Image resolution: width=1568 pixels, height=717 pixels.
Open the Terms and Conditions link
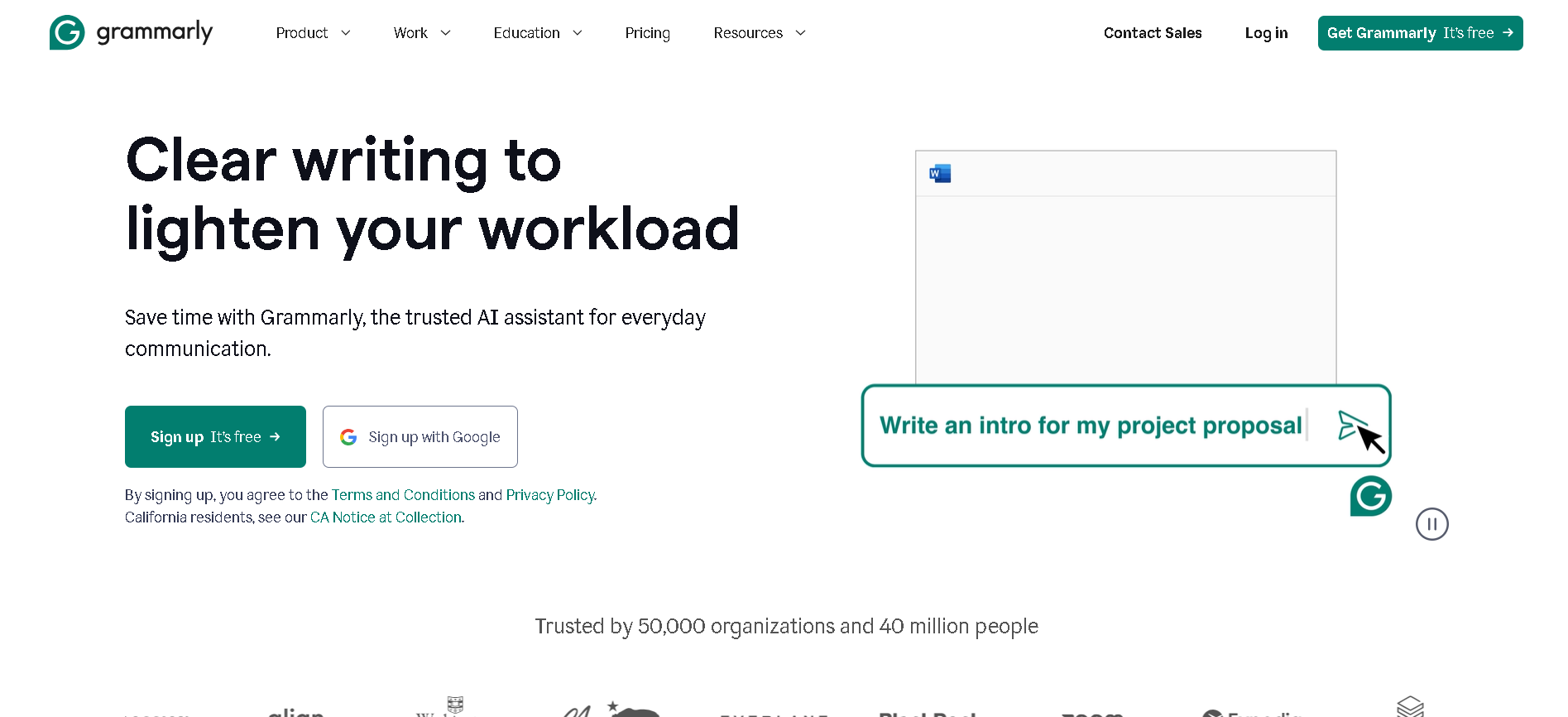(x=403, y=495)
